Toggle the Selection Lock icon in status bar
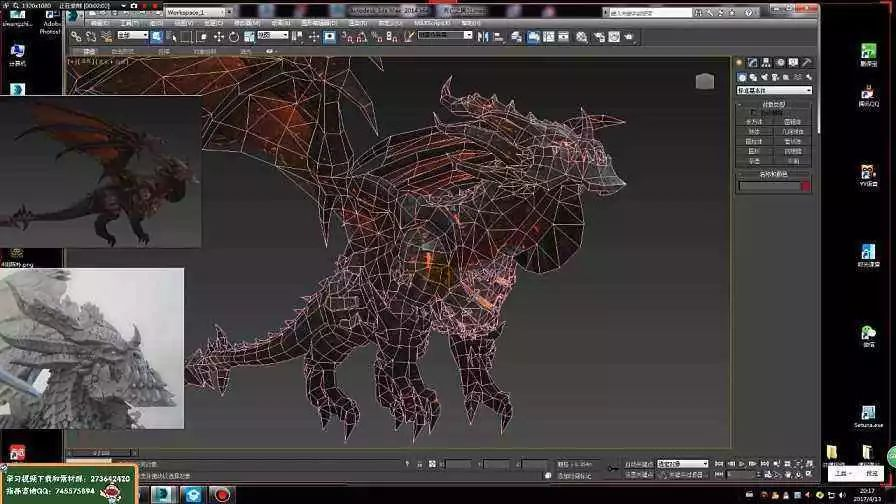The image size is (896, 504). click(x=420, y=465)
